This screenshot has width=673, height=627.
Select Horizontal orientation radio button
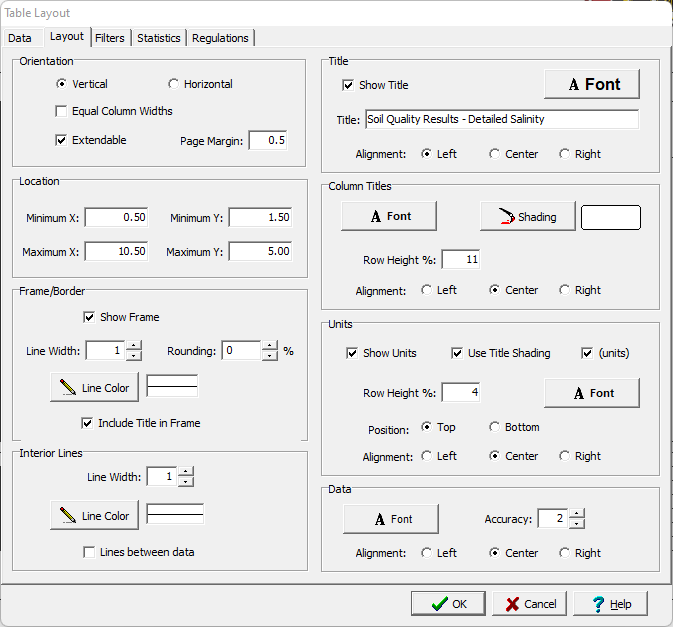pos(174,84)
